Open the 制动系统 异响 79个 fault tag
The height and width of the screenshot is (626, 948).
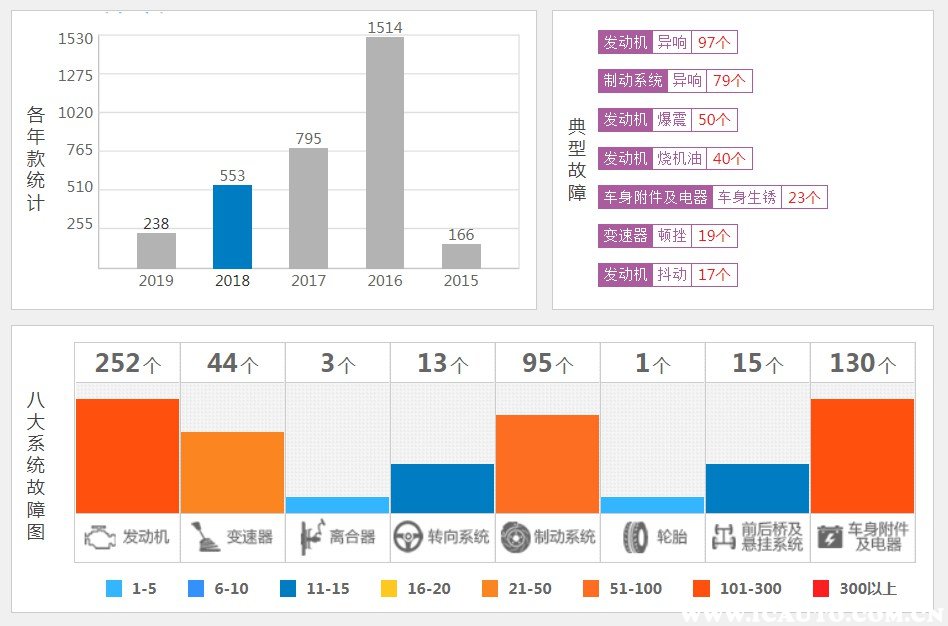point(675,81)
